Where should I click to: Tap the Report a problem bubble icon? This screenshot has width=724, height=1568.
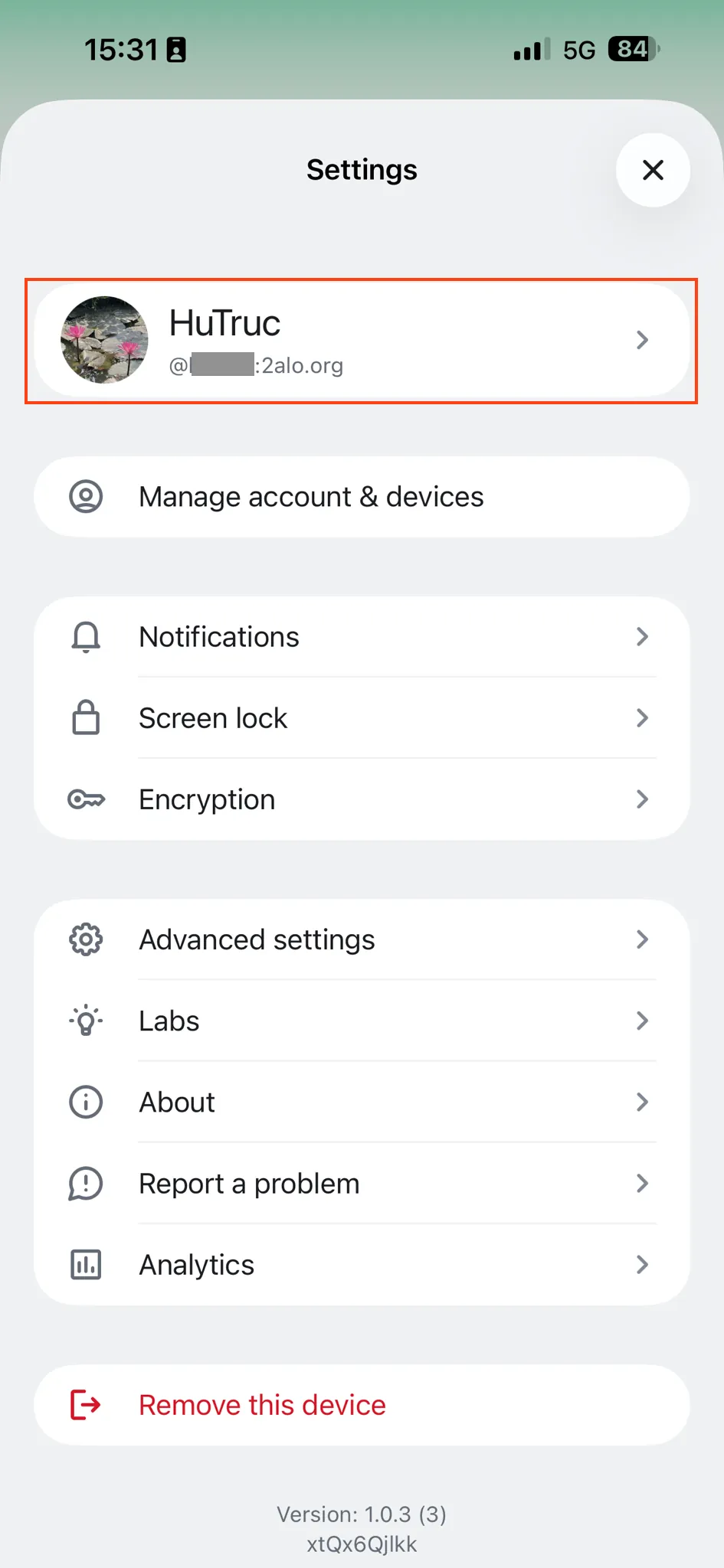click(86, 1184)
